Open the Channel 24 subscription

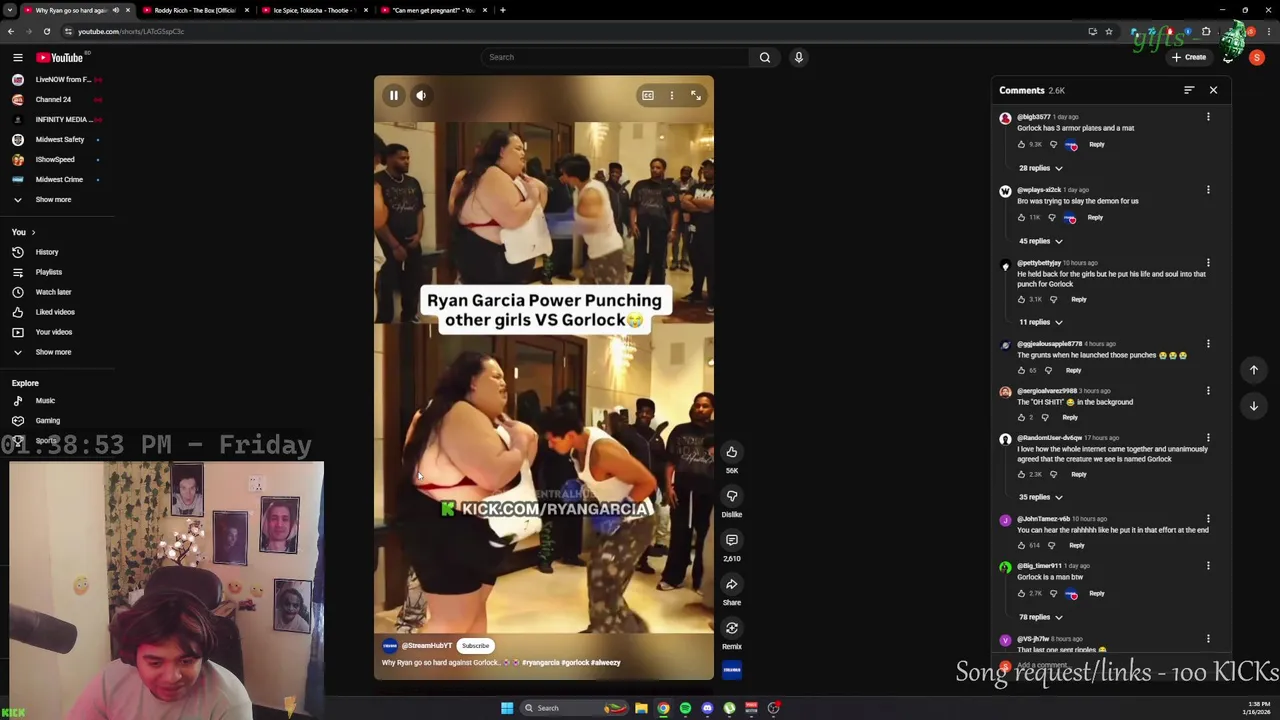point(56,99)
